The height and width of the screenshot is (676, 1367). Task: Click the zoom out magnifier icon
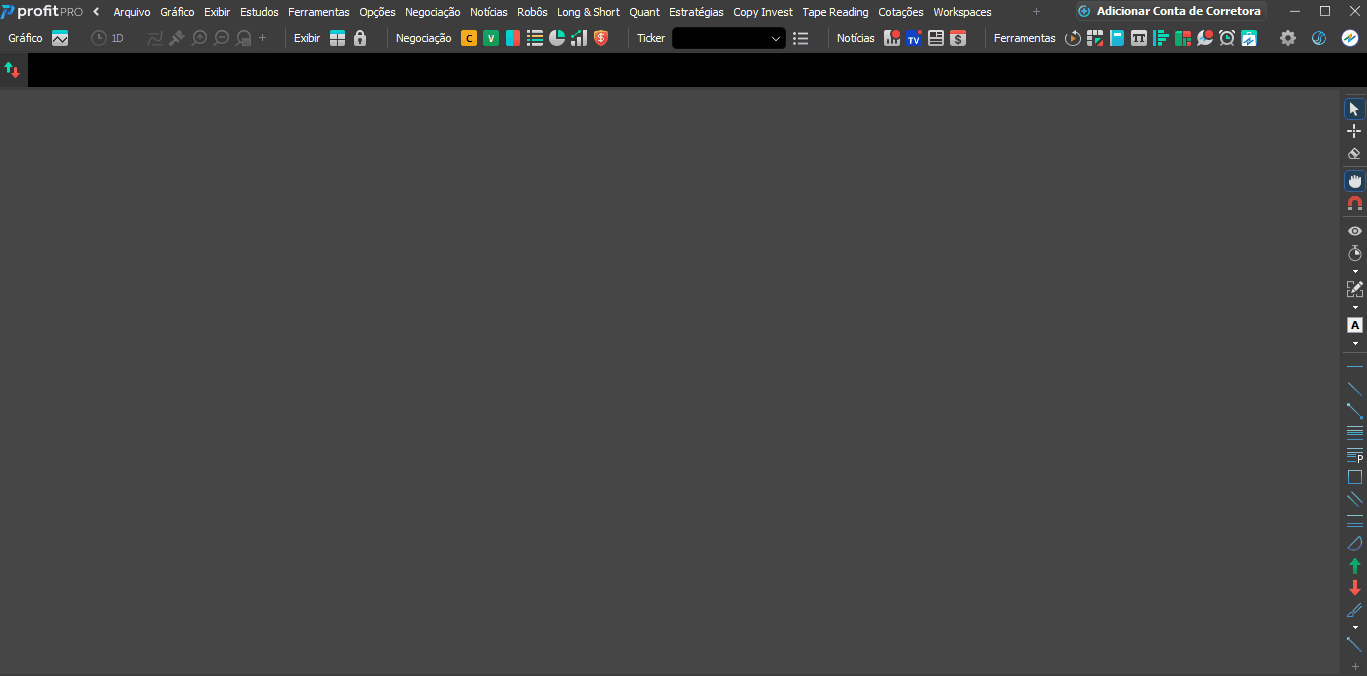pyautogui.click(x=221, y=38)
